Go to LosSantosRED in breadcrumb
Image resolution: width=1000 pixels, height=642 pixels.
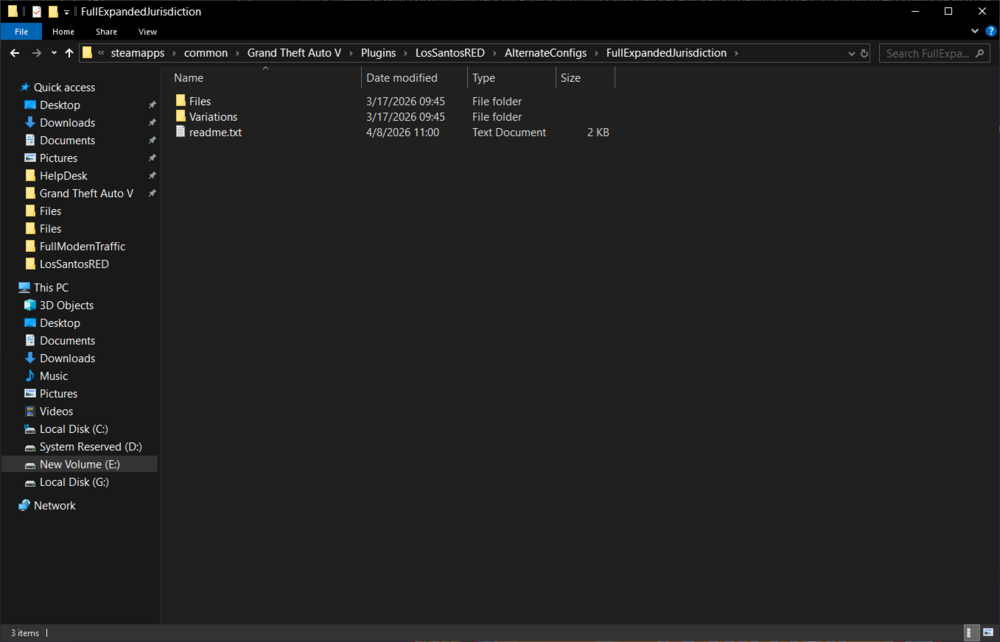click(450, 53)
